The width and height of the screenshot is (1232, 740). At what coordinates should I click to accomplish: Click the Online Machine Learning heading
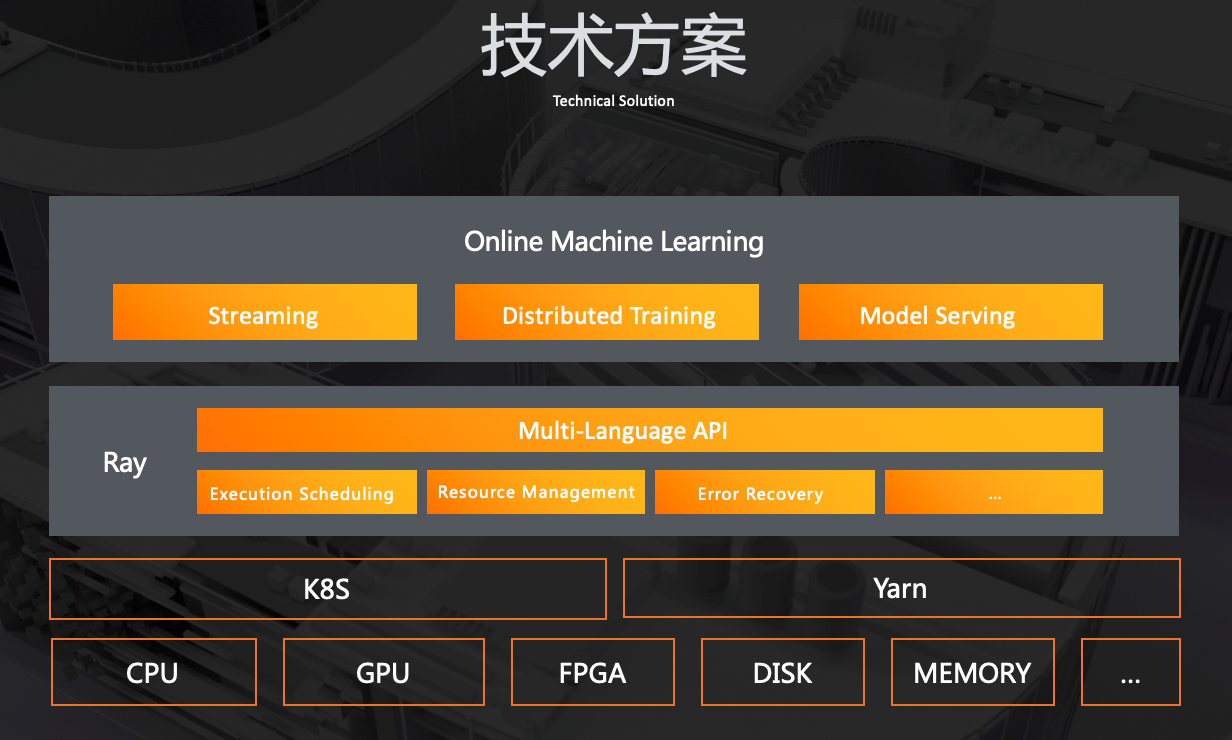614,242
